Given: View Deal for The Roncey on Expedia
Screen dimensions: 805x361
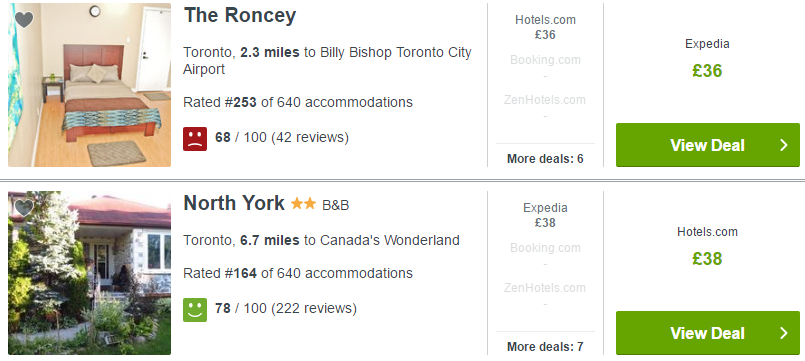Looking at the screenshot, I should pos(707,145).
